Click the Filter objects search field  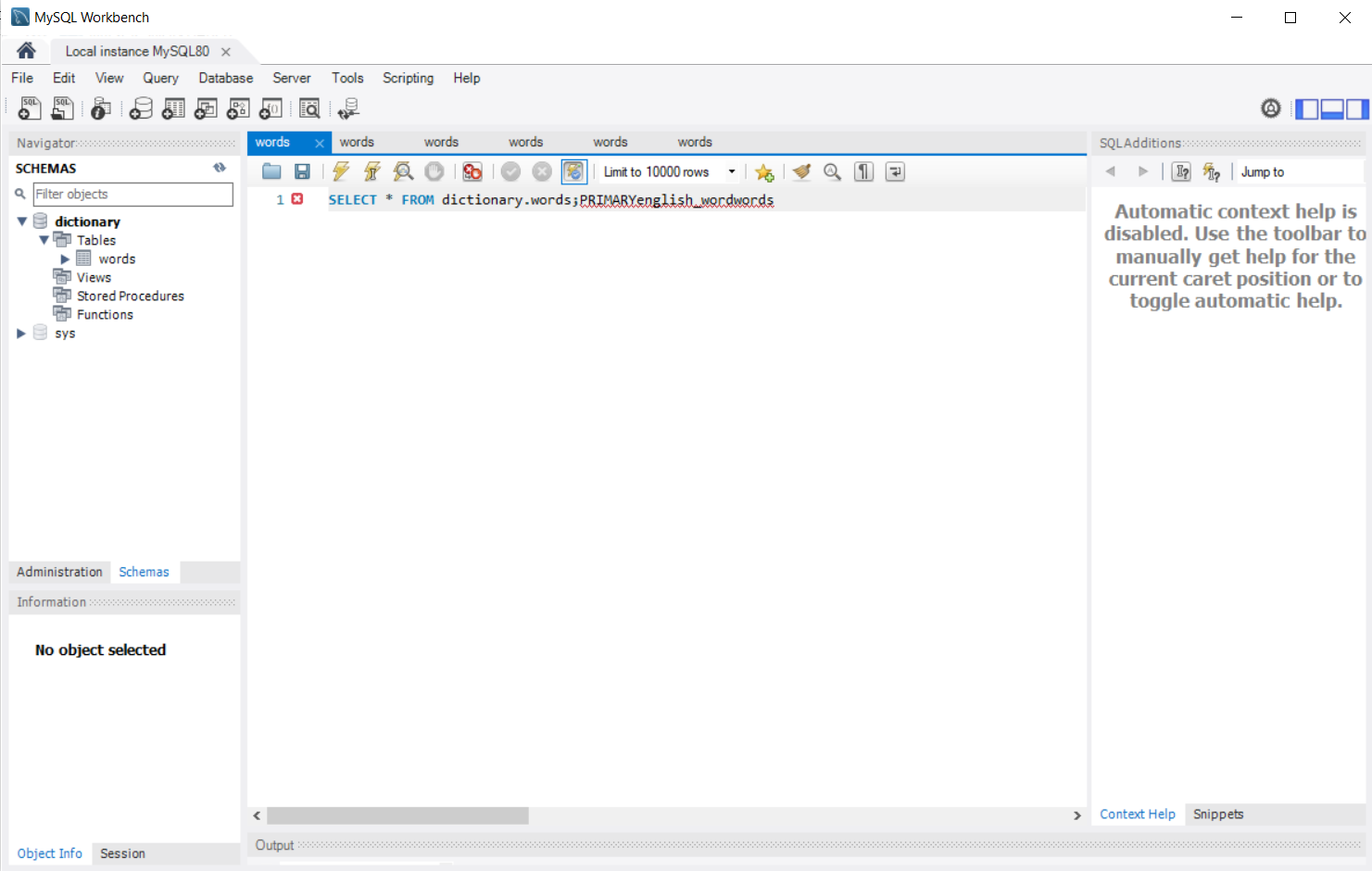click(x=132, y=194)
